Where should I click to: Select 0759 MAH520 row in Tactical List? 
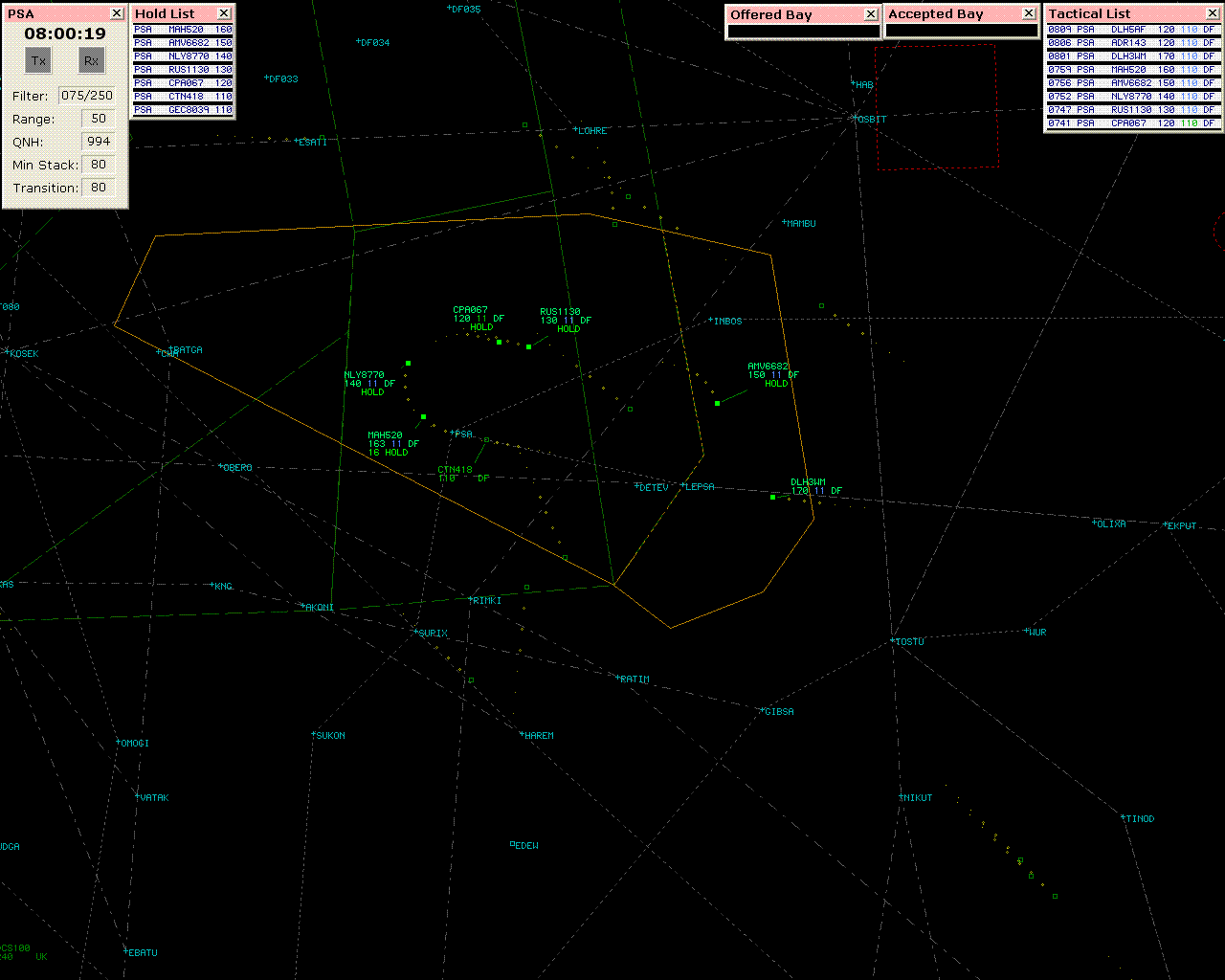(x=1131, y=70)
